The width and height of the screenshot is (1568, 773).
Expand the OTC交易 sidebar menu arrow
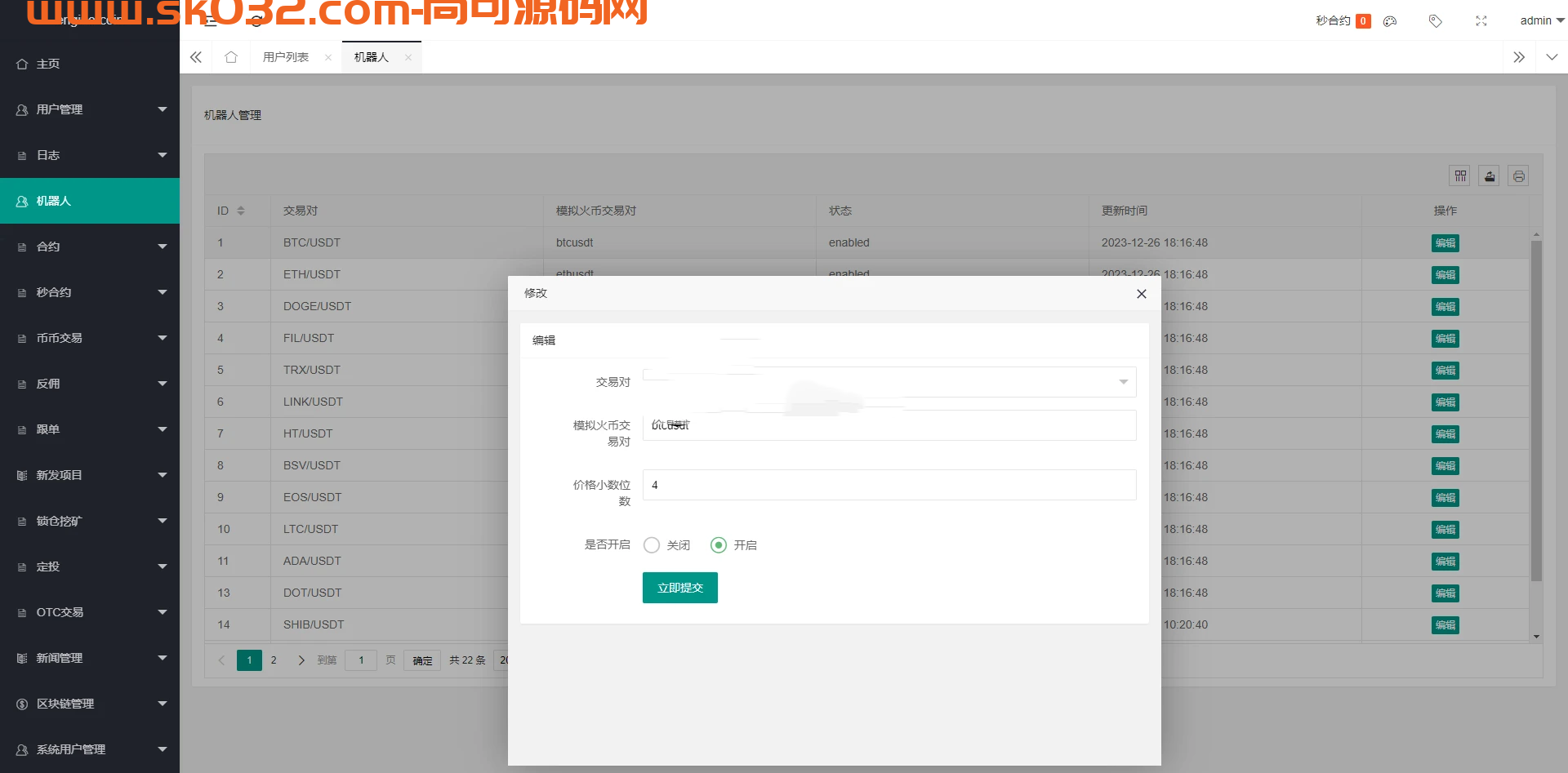point(162,612)
